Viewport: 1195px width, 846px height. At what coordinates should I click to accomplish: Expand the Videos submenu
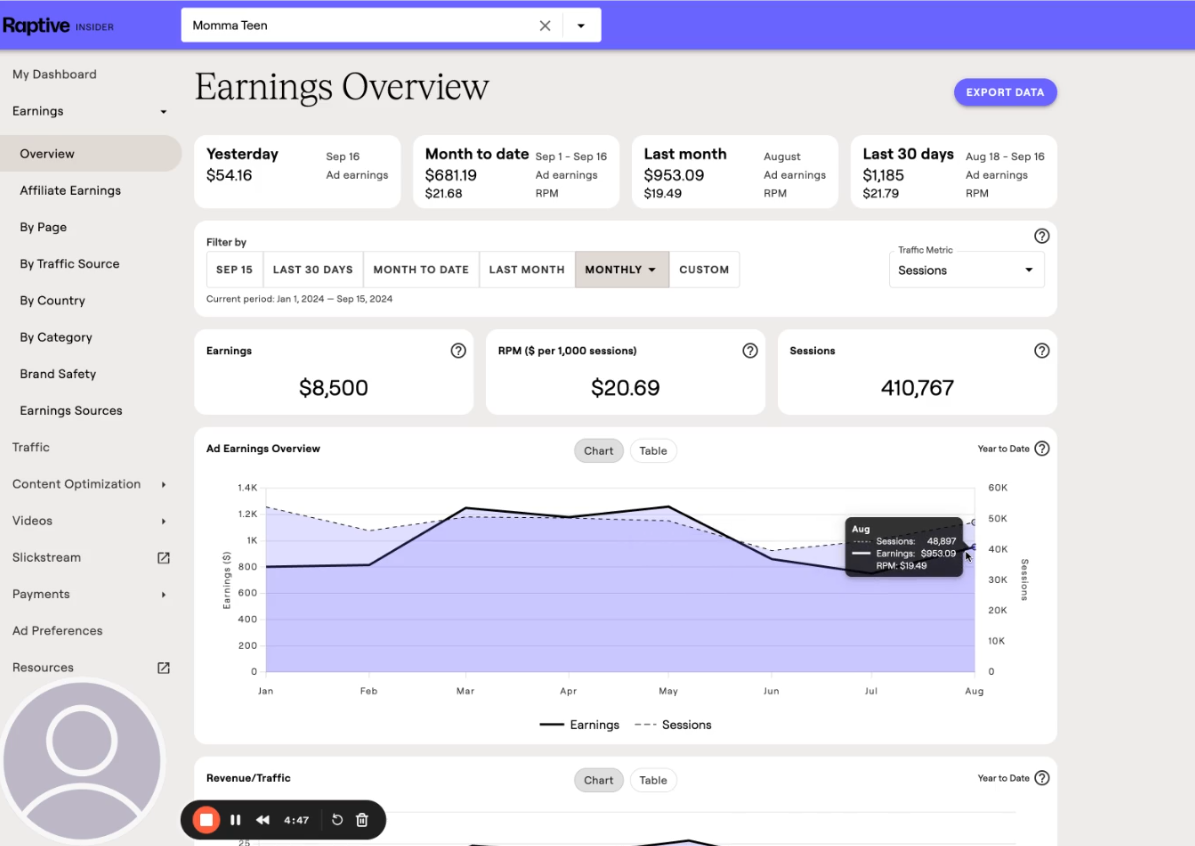[163, 521]
